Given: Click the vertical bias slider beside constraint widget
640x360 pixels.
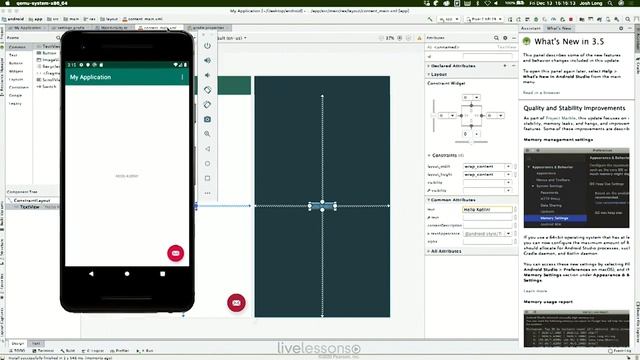Looking at the screenshot, I should tap(434, 116).
